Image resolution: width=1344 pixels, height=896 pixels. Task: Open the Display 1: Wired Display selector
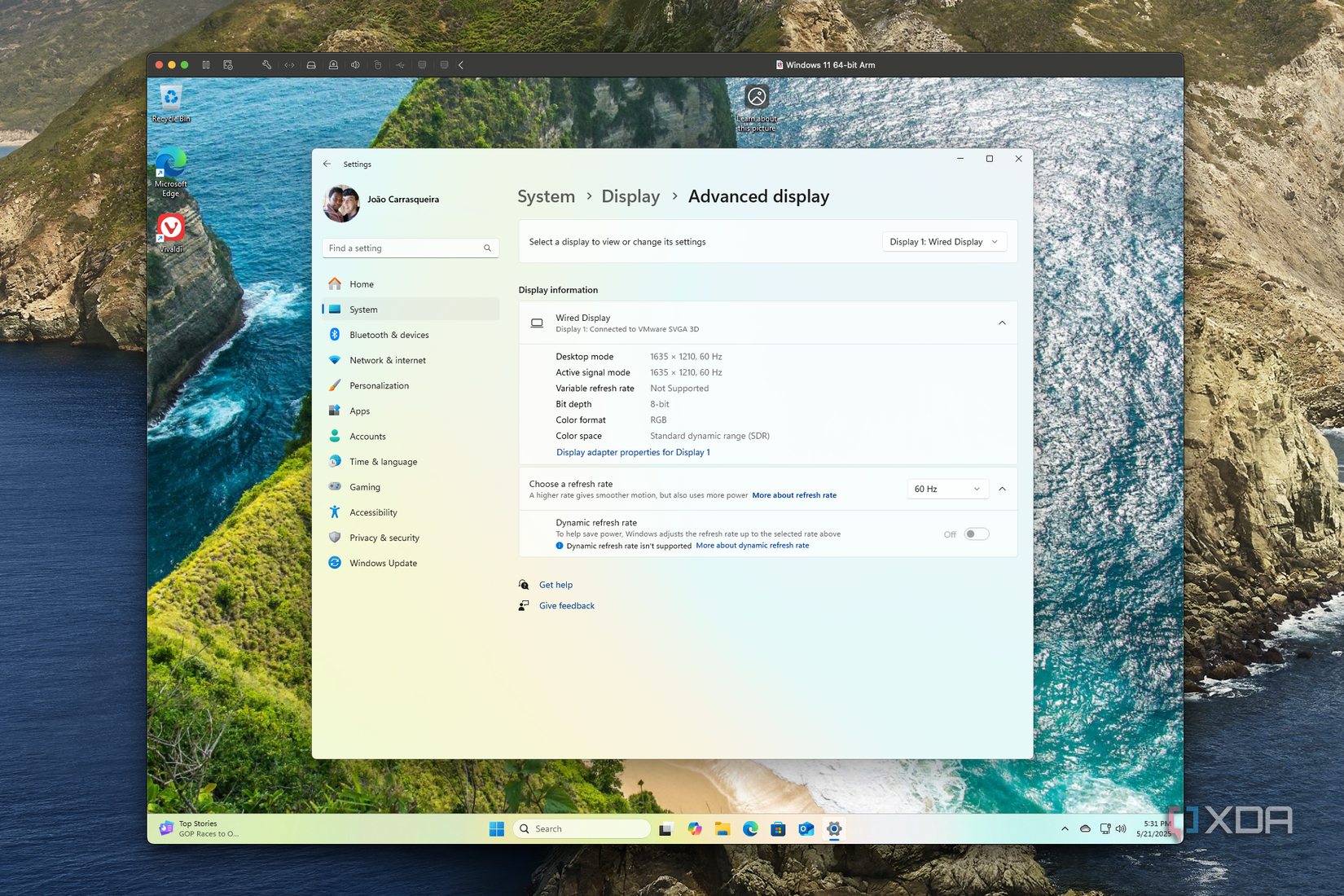pyautogui.click(x=943, y=241)
